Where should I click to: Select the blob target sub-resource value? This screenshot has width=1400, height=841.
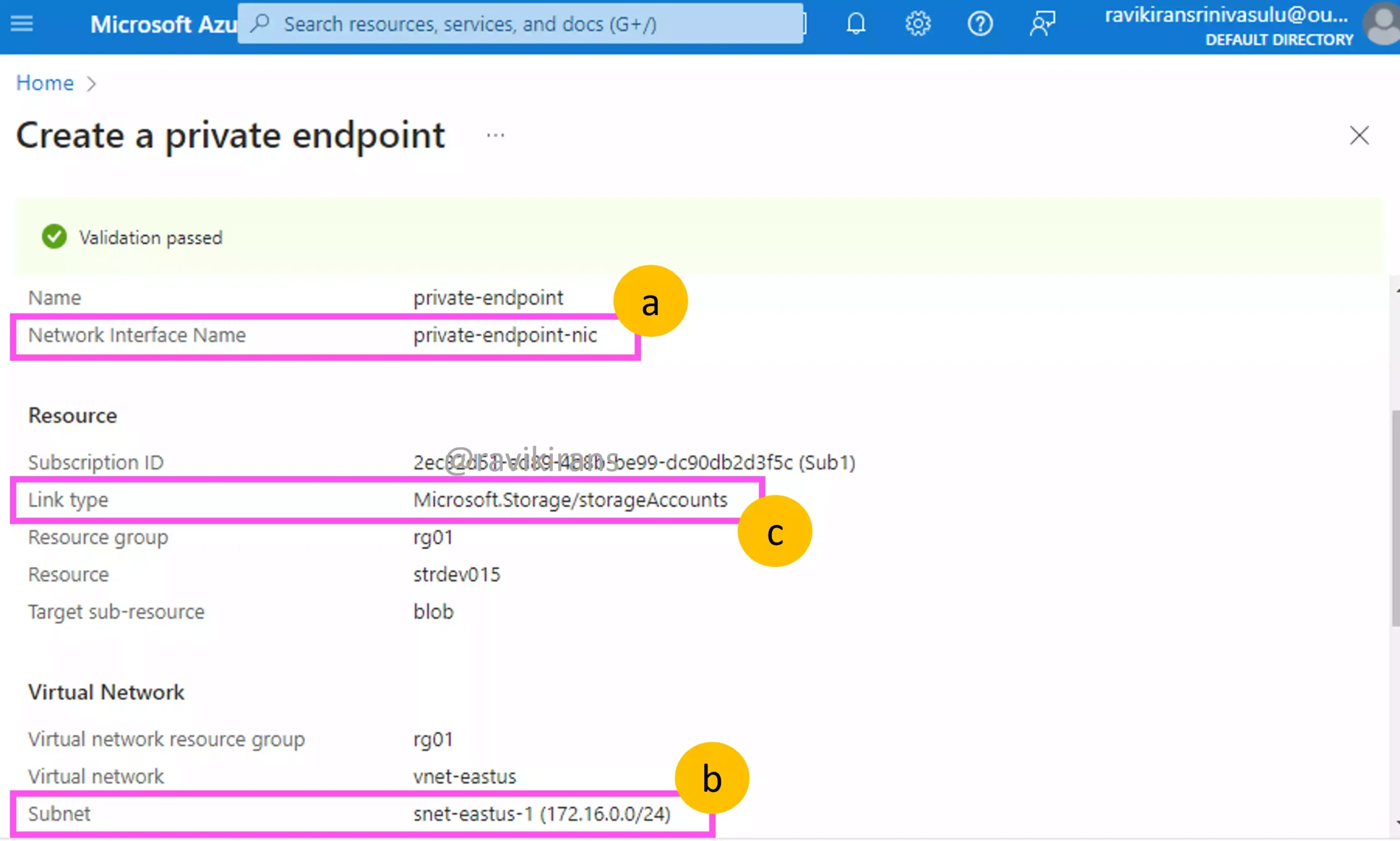[433, 612]
